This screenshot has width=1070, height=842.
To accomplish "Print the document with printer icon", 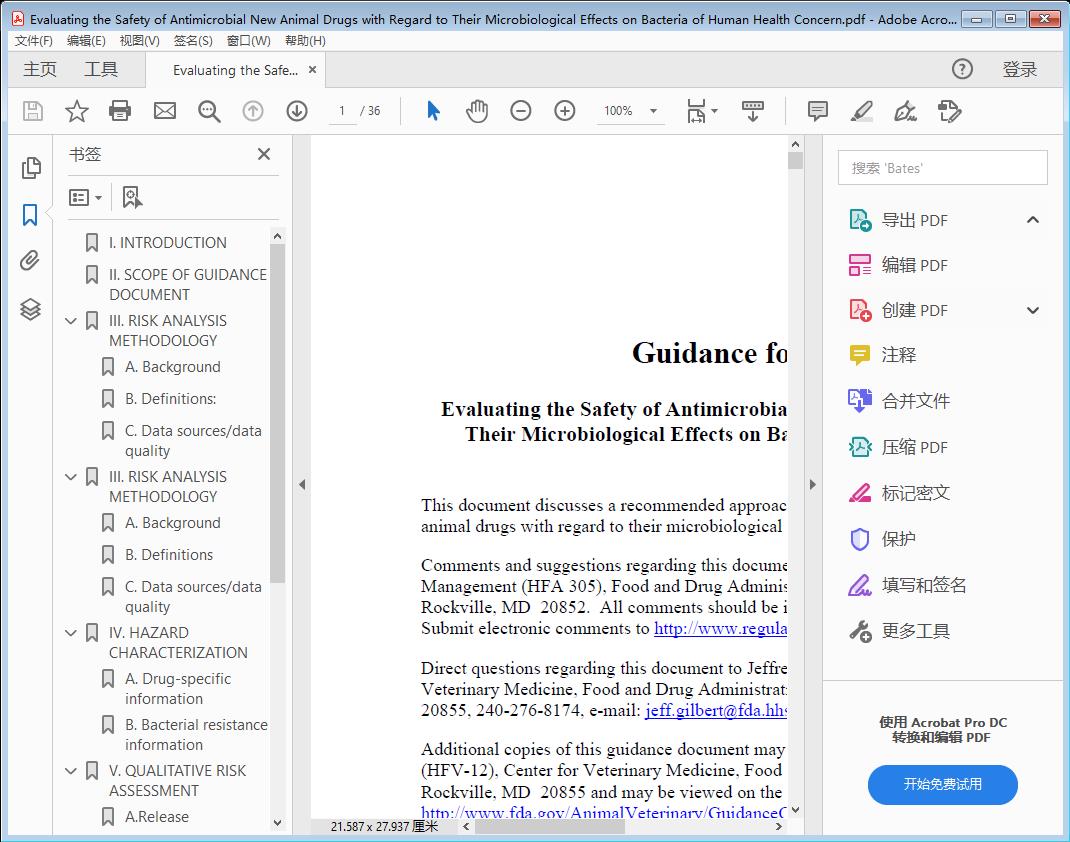I will 120,111.
